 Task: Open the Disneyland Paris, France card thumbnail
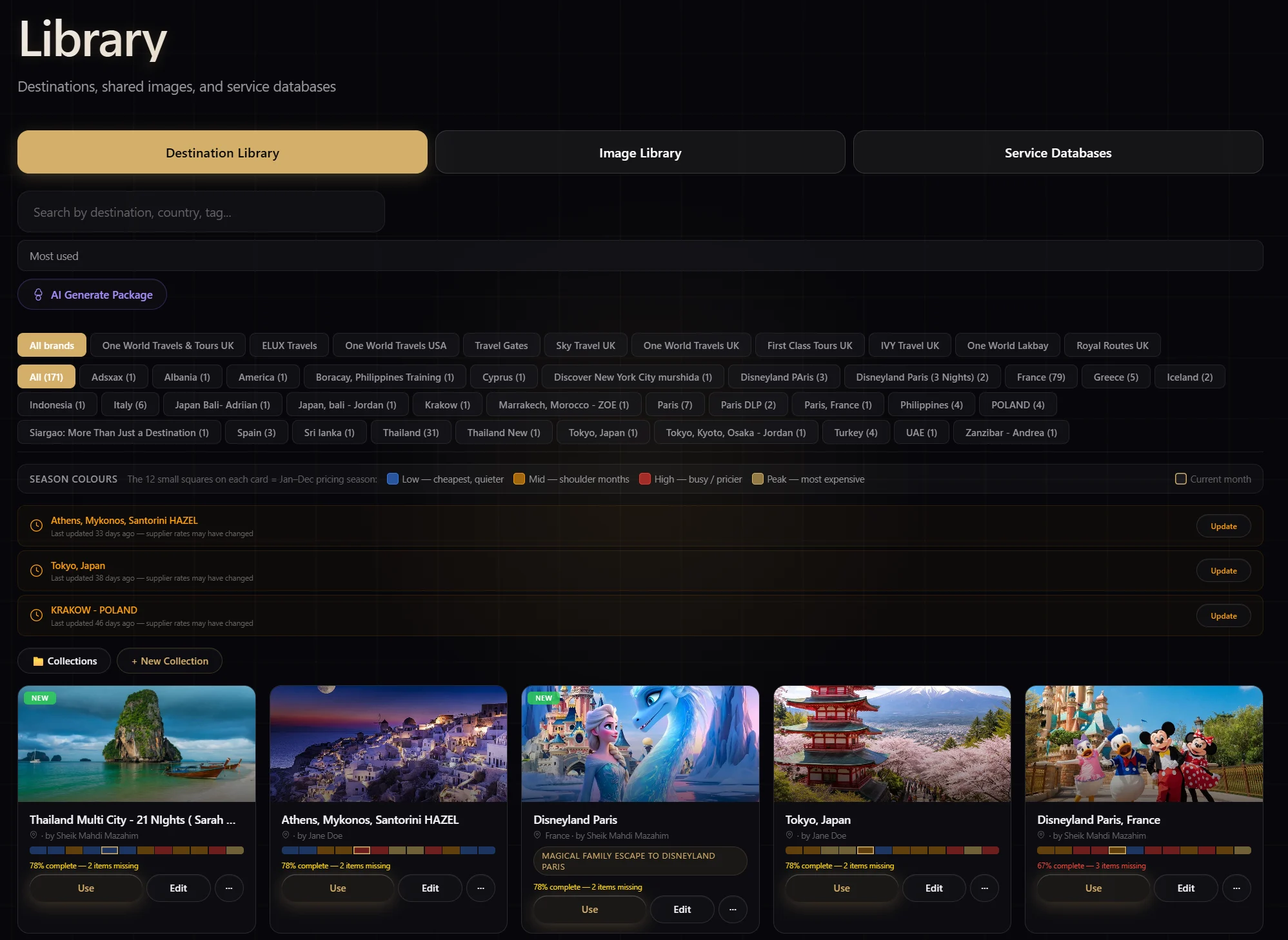1144,744
